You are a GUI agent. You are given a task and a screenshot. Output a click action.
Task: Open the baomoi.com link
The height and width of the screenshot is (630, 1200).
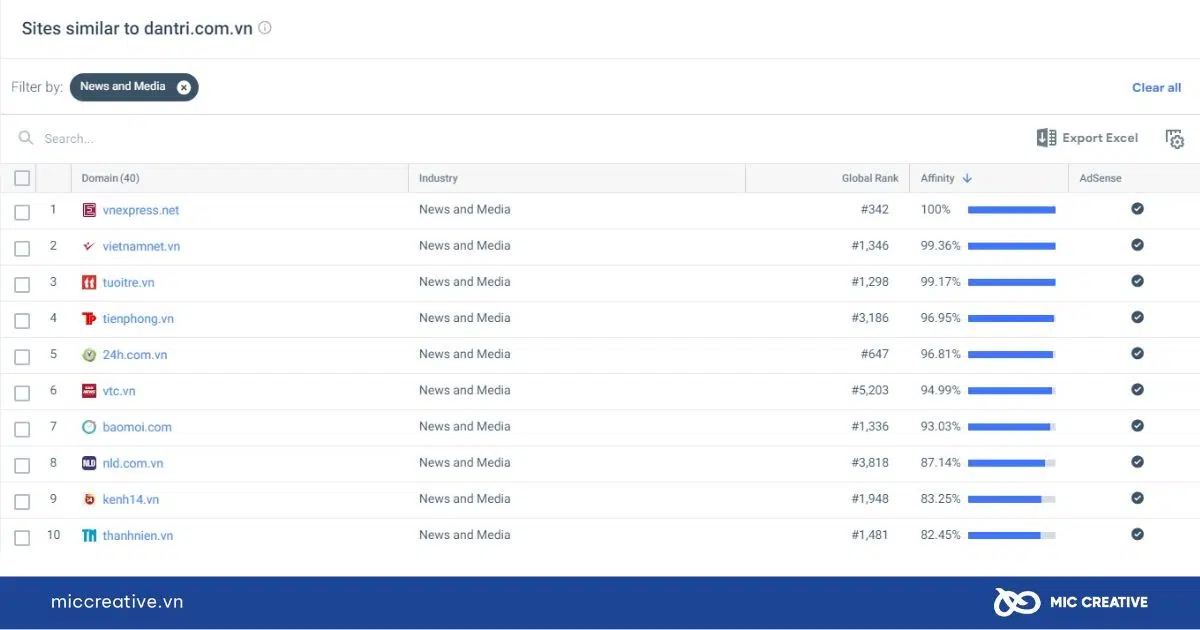pyautogui.click(x=137, y=427)
